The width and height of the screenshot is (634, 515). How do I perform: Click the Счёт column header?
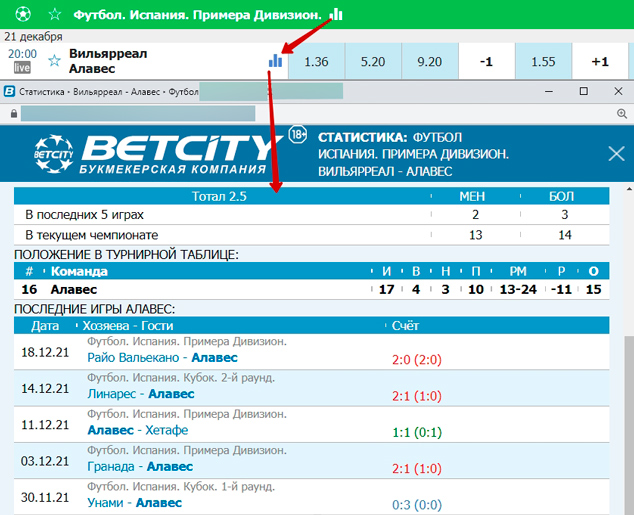coord(405,326)
